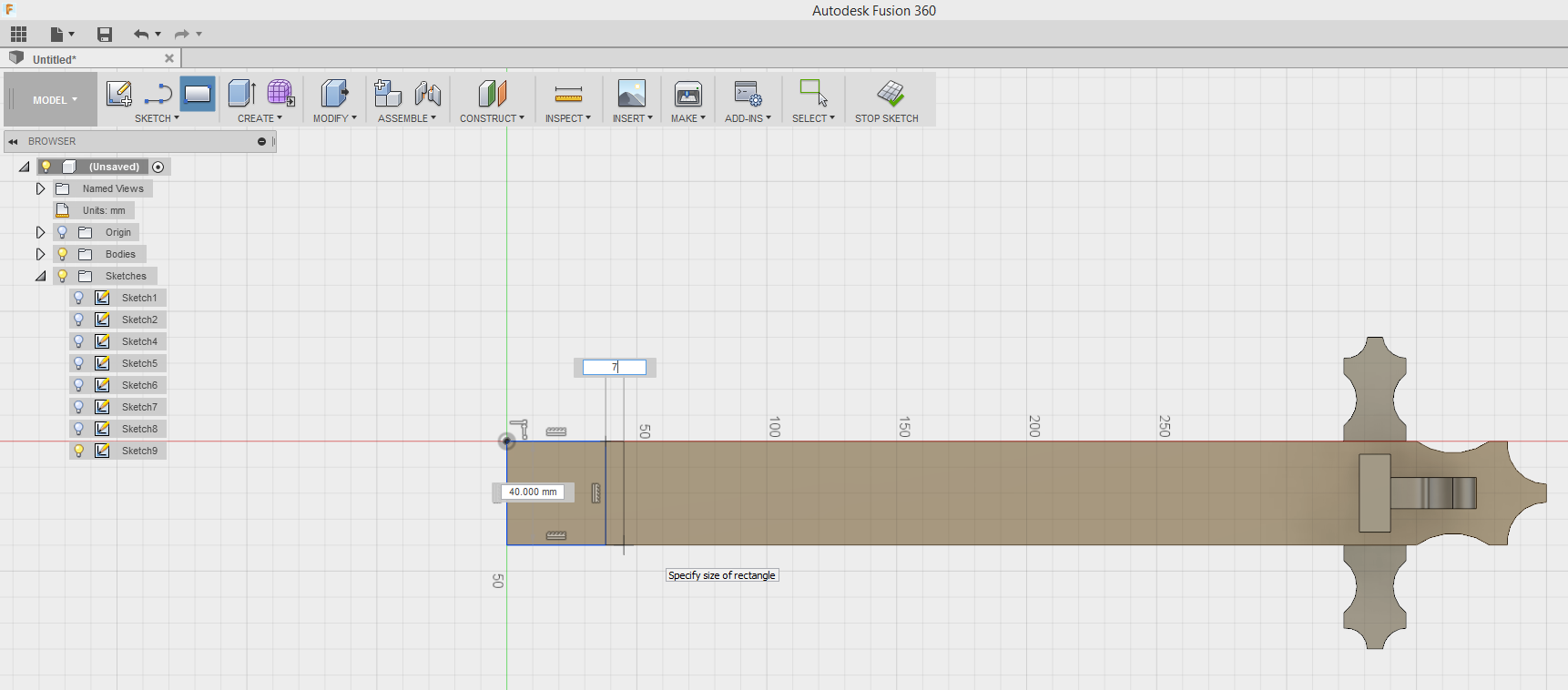Toggle visibility of Sketches folder
Screen dimensions: 1568x690
(63, 276)
